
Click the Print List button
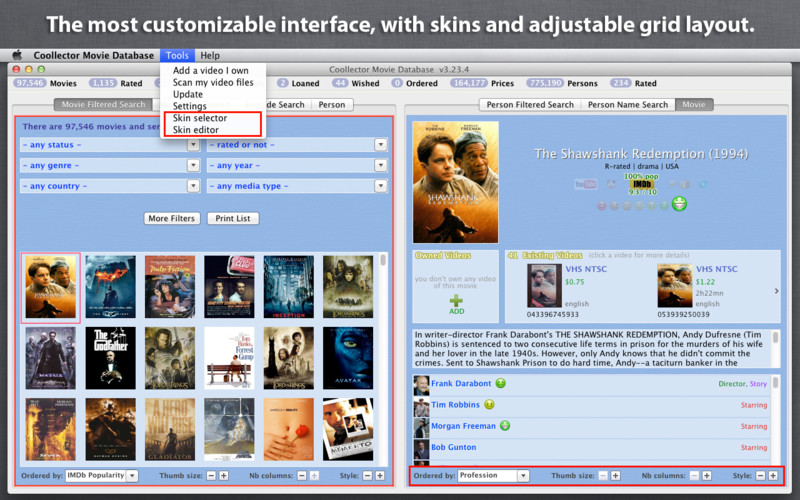pos(233,218)
